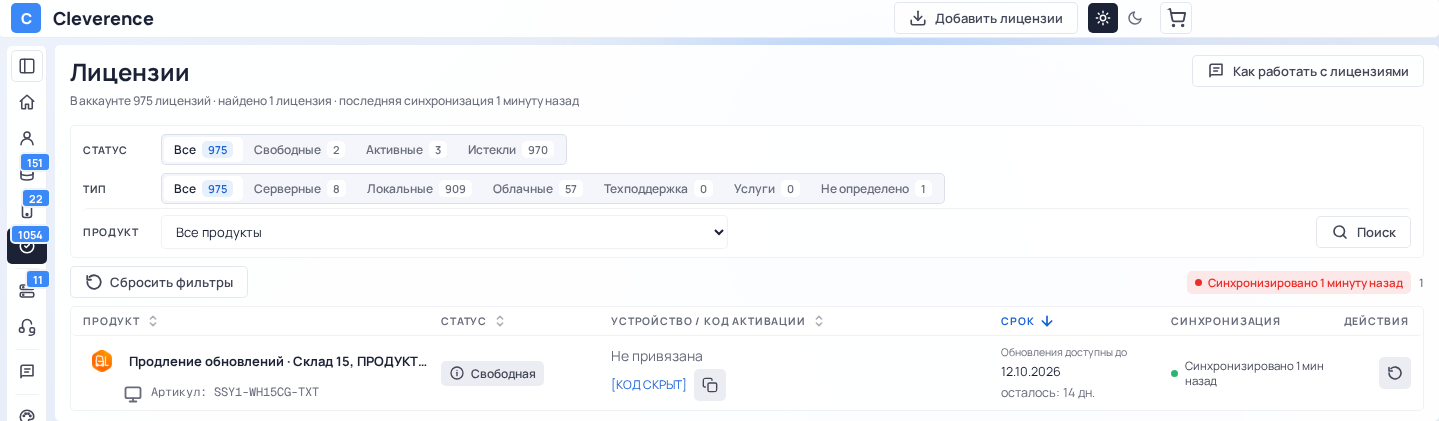
Task: Sort by Устройство / Код активации column
Action: coord(718,321)
